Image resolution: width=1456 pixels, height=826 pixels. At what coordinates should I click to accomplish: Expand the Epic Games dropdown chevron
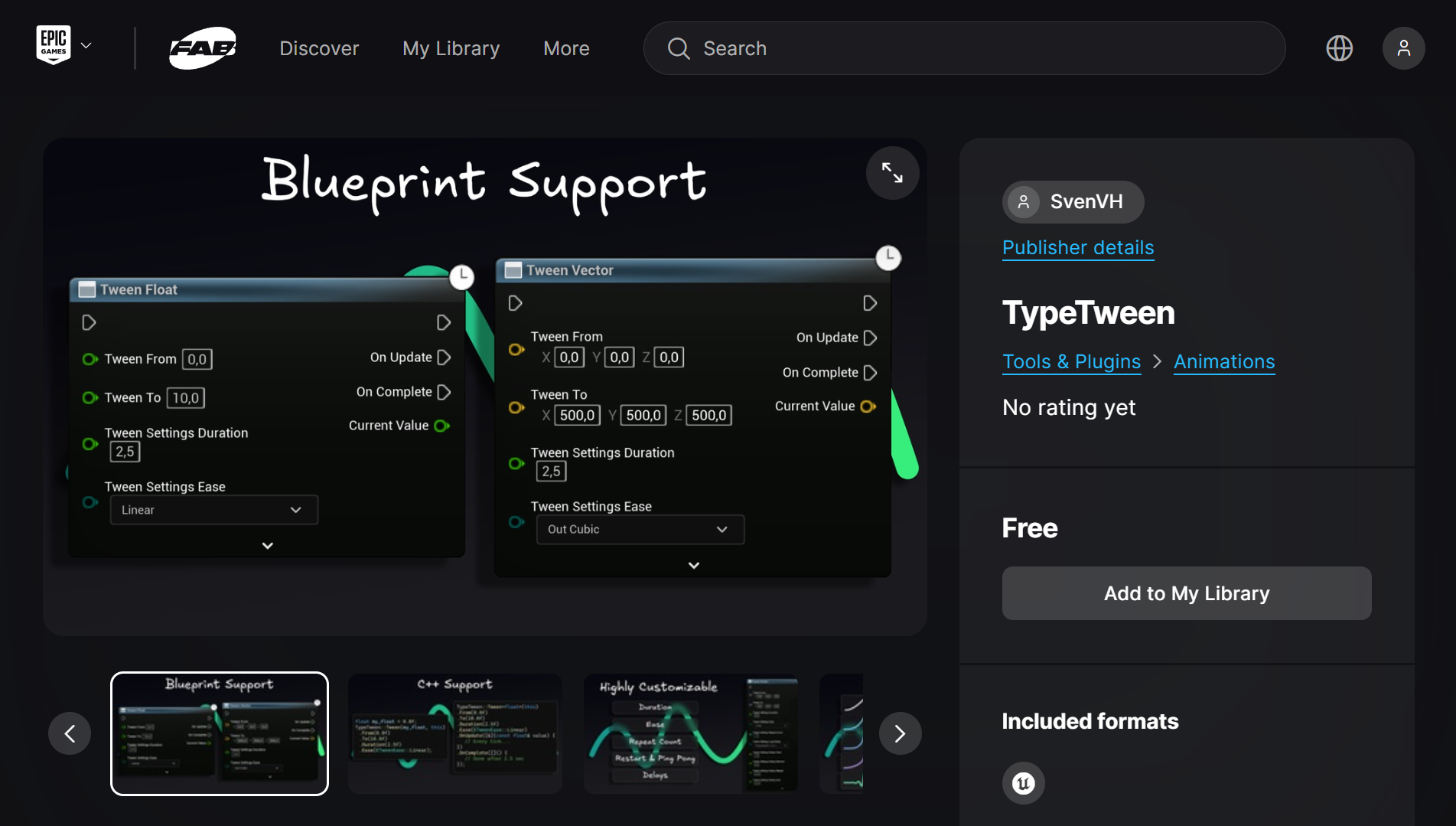click(x=86, y=46)
